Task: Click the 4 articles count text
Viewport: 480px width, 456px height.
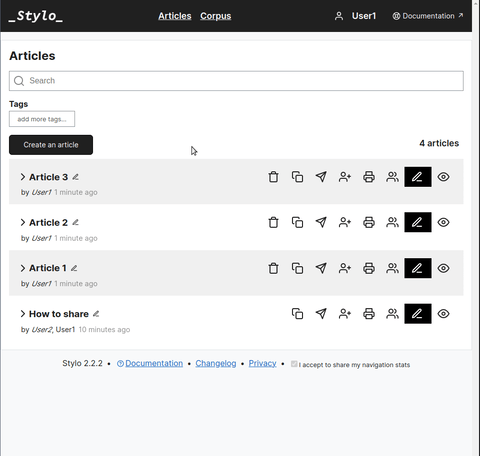Action: (x=439, y=143)
